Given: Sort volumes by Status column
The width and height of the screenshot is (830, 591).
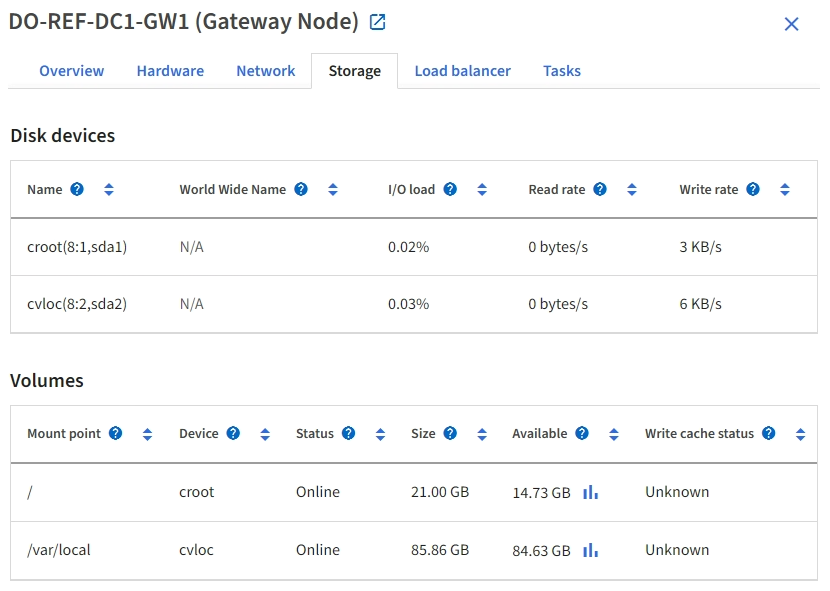Looking at the screenshot, I should [x=380, y=434].
